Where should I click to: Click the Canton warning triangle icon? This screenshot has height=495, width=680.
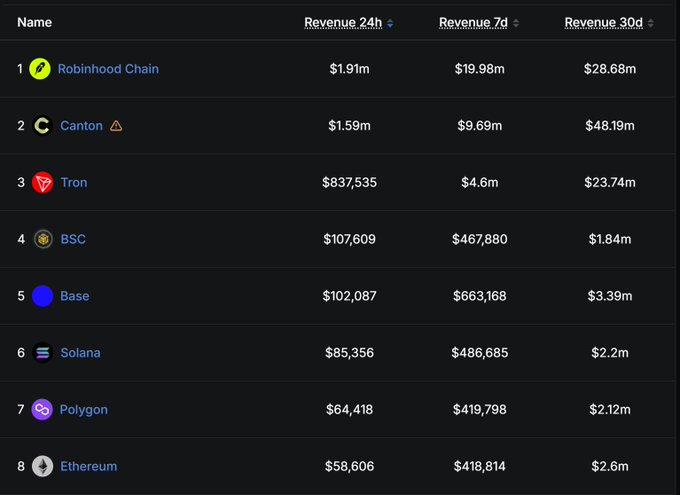[x=116, y=126]
